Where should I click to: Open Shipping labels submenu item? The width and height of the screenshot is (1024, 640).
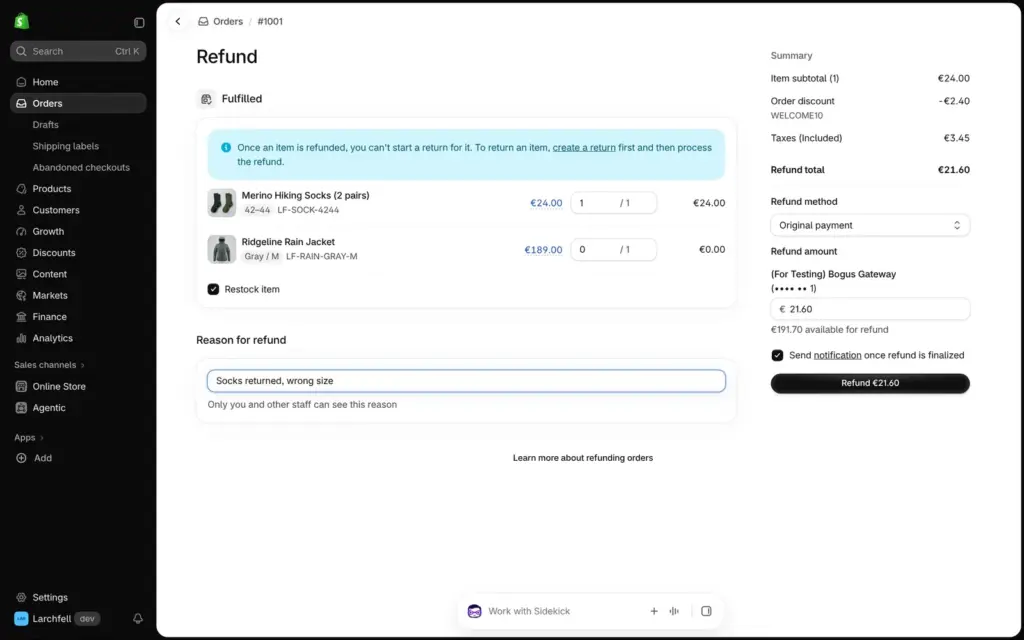[x=66, y=146]
